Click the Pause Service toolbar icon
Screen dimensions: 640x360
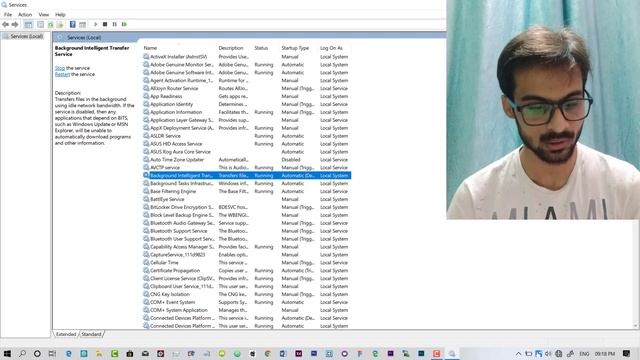pos(115,24)
